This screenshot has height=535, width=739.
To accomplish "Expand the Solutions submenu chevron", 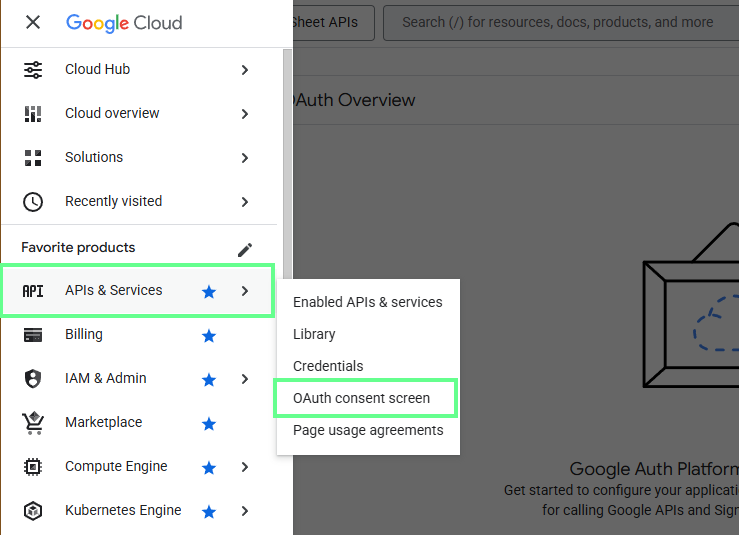I will (245, 158).
